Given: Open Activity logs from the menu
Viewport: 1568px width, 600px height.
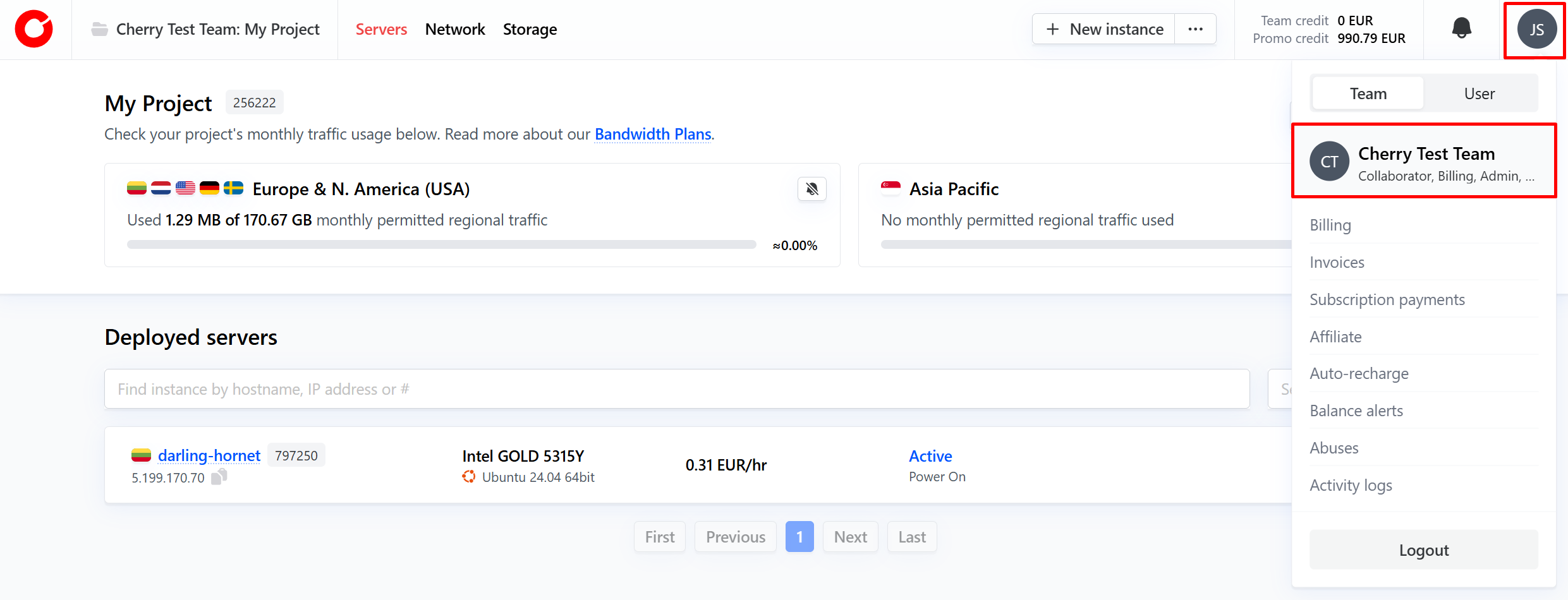Looking at the screenshot, I should (1351, 485).
